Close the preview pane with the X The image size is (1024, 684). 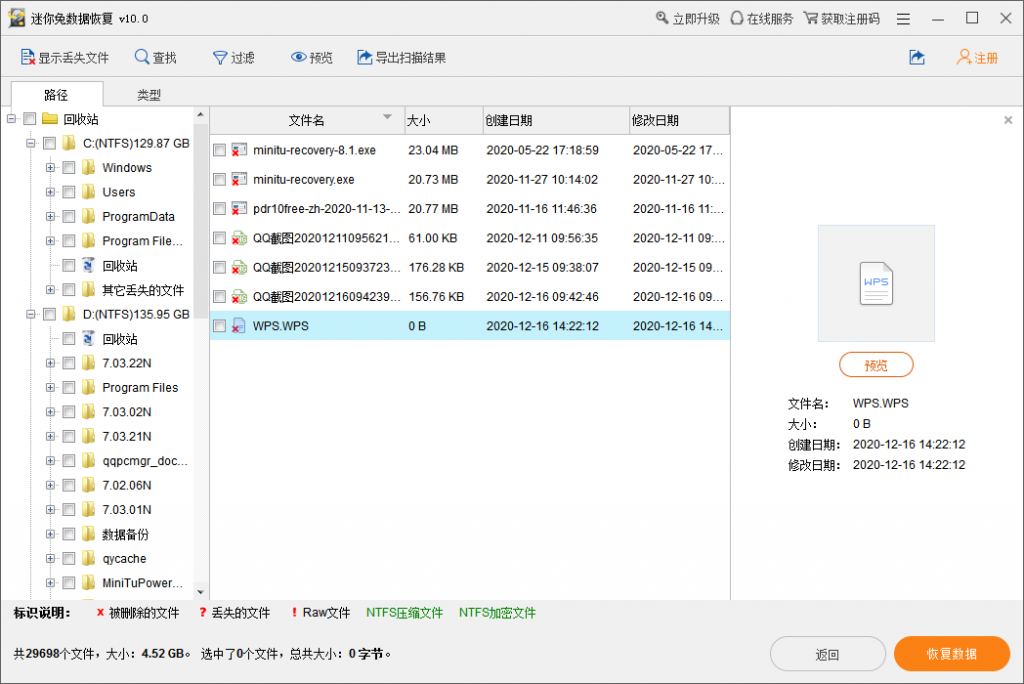pyautogui.click(x=1008, y=120)
